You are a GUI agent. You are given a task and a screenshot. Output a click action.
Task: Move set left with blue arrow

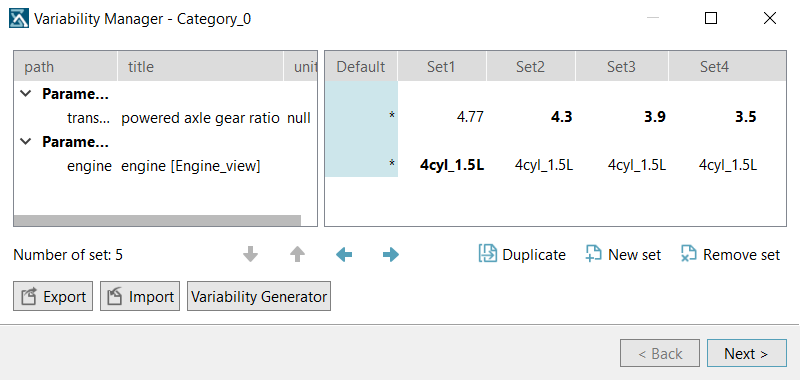pyautogui.click(x=344, y=254)
